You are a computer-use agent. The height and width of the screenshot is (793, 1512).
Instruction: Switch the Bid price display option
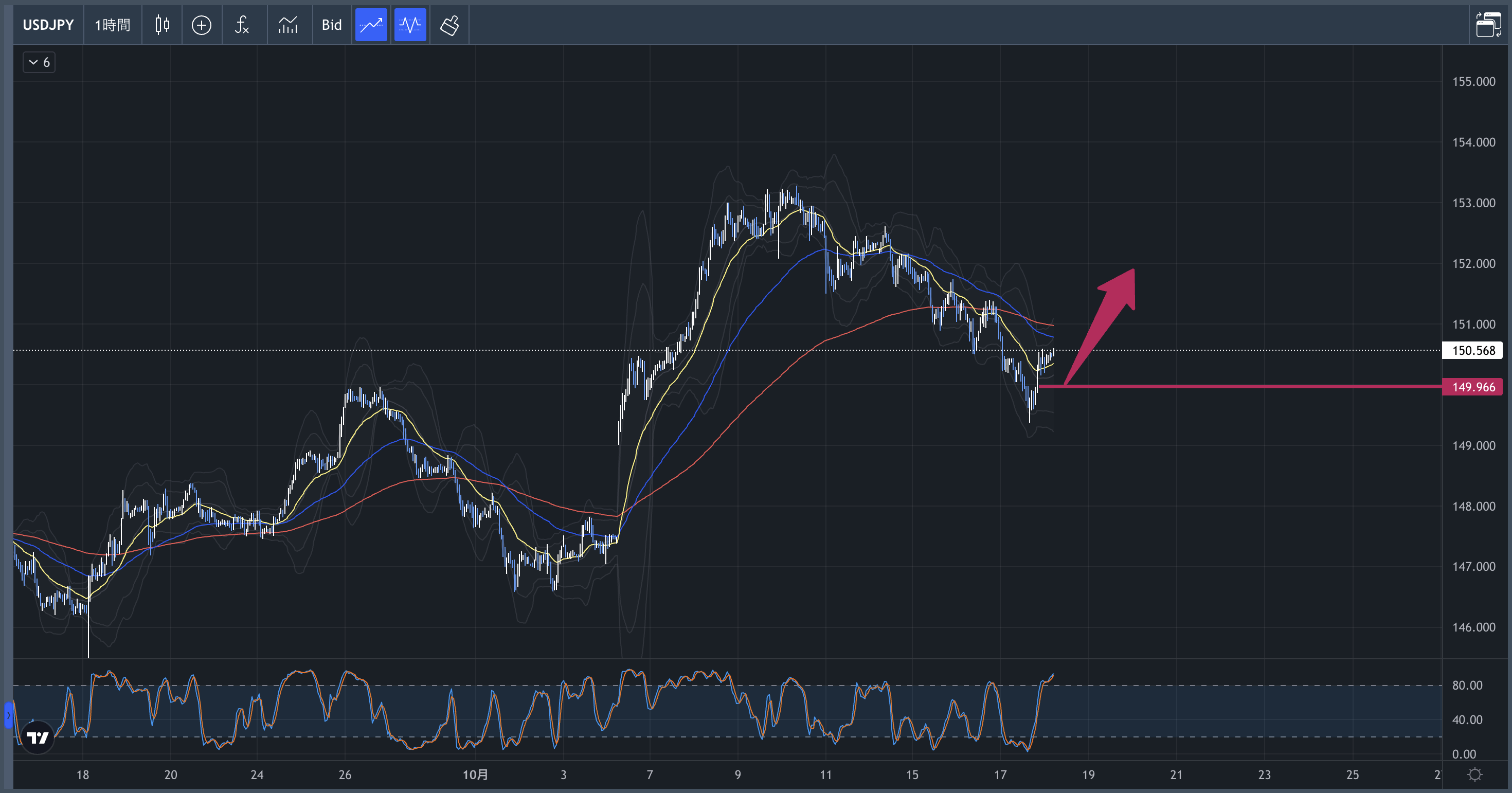point(332,25)
